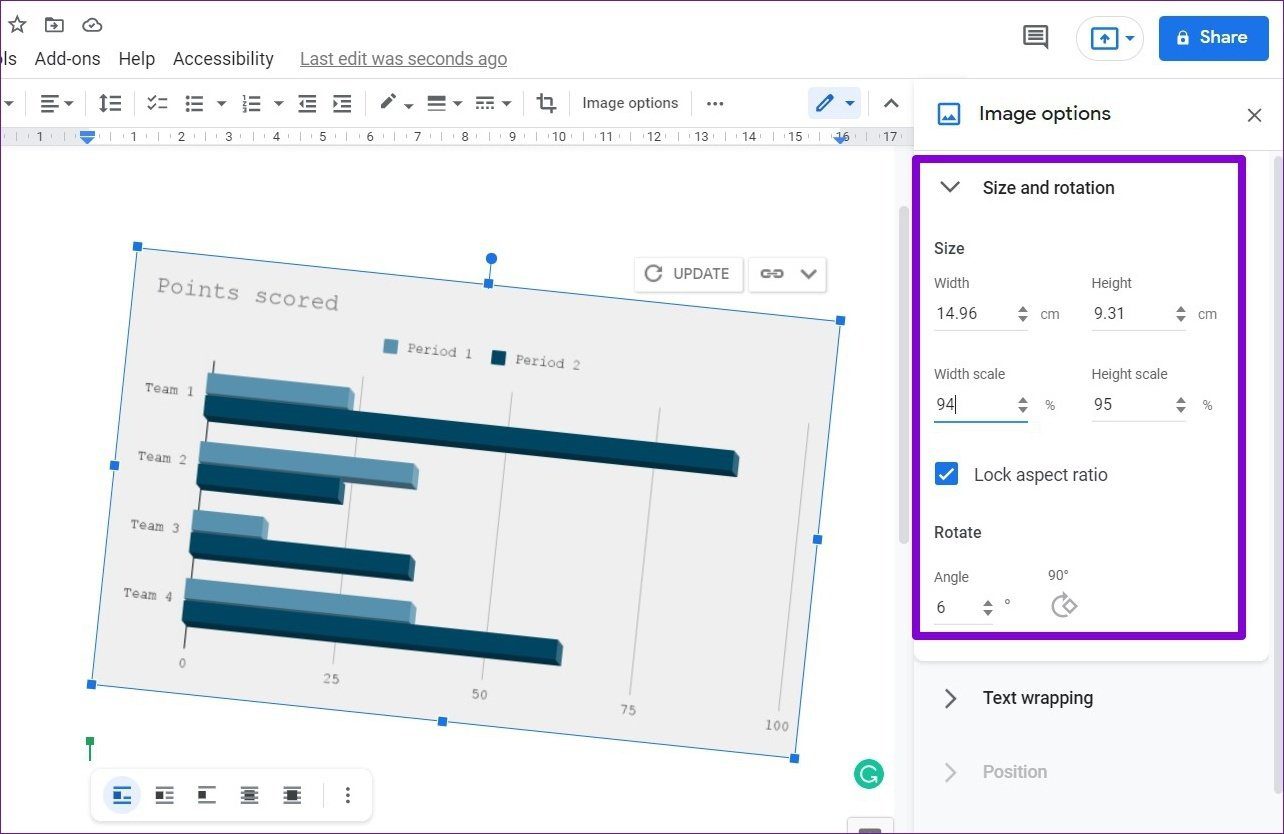The image size is (1284, 834).
Task: Click the crop image icon
Action: pos(546,103)
